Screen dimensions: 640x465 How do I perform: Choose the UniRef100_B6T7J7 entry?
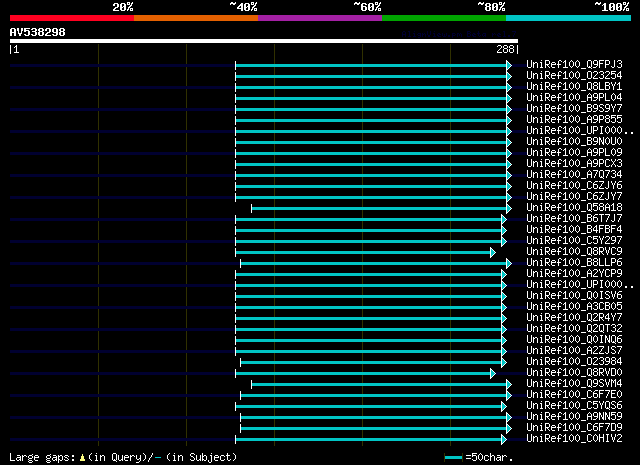[x=574, y=218]
